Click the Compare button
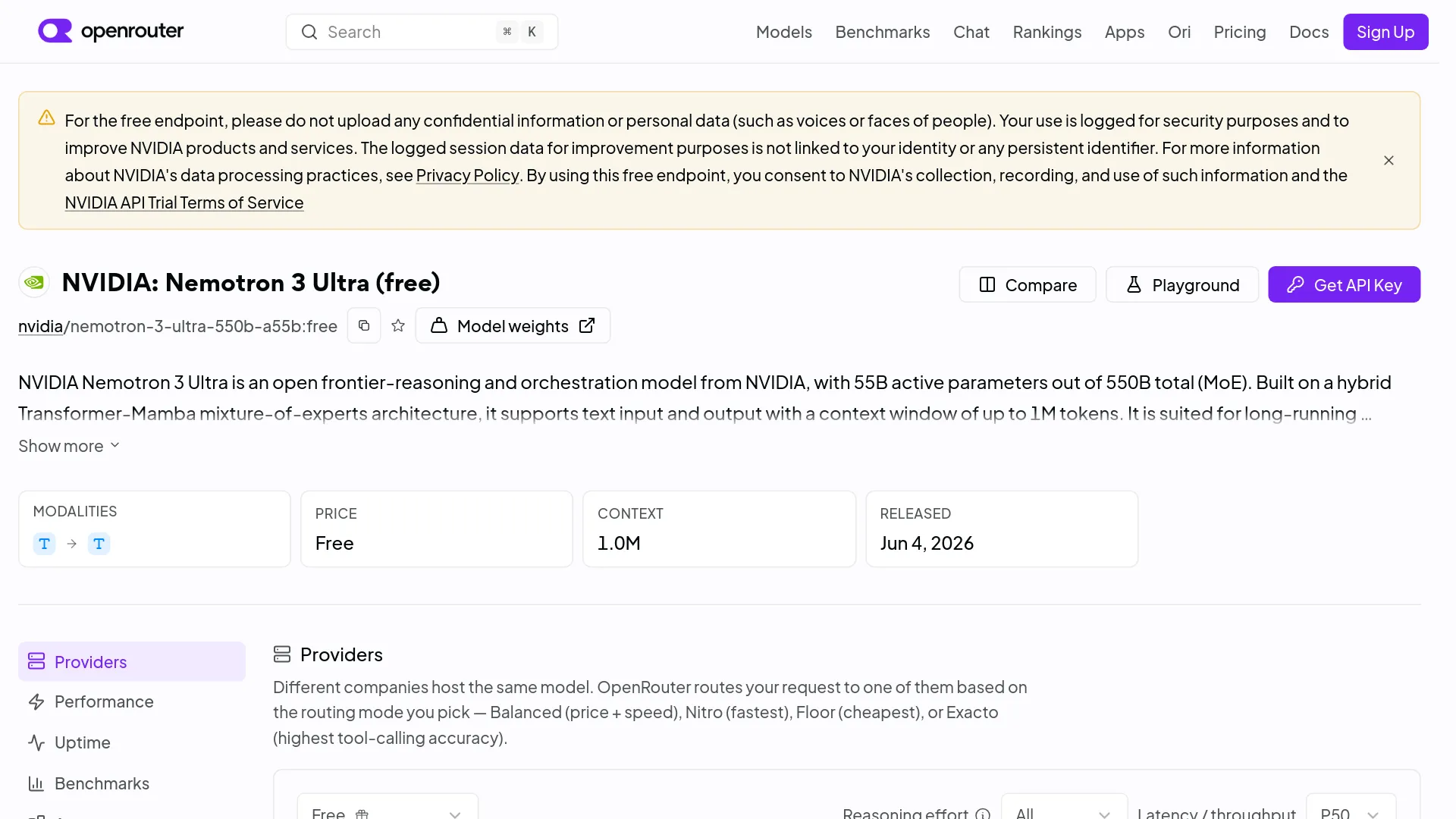 (1028, 284)
